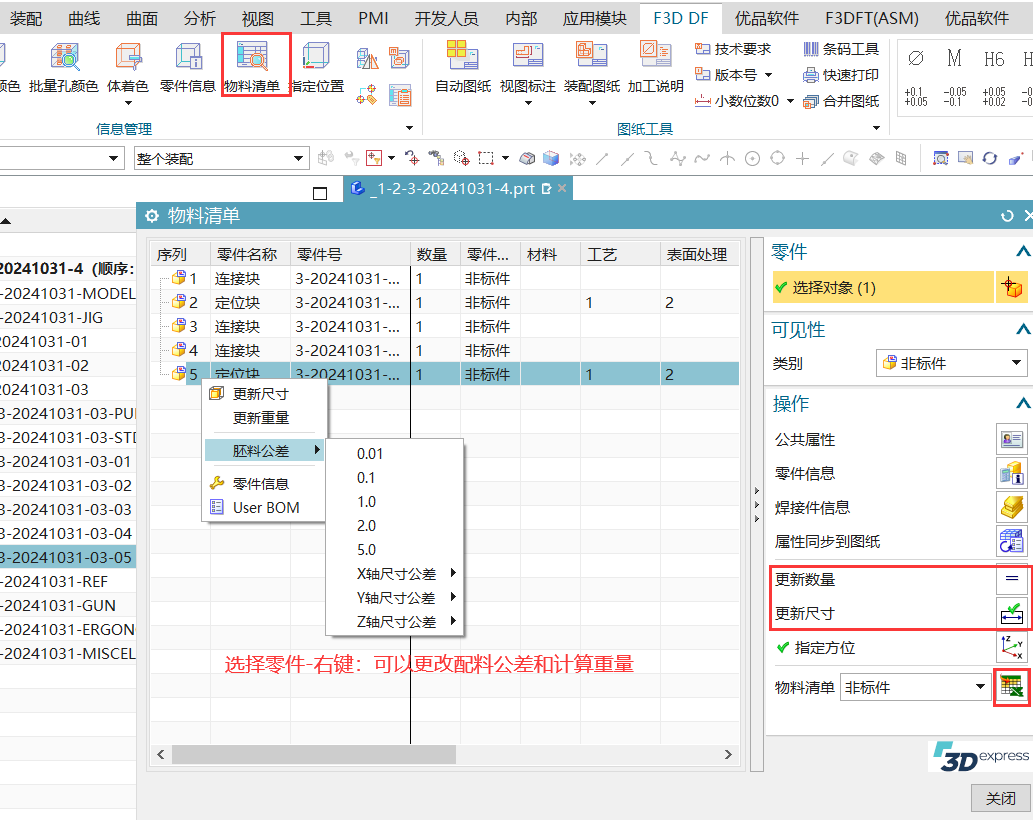1033x820 pixels.
Task: Open the 整个装配 scope dropdown
Action: tap(221, 159)
